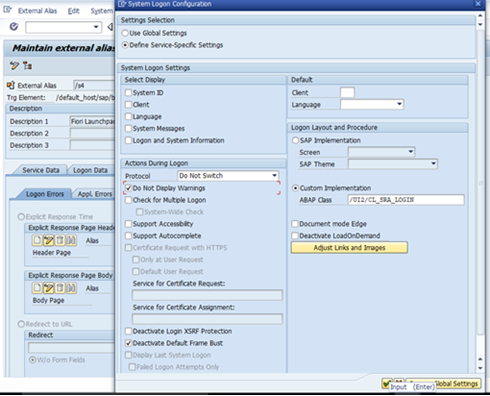Open the Default Language dropdown

[x=399, y=104]
